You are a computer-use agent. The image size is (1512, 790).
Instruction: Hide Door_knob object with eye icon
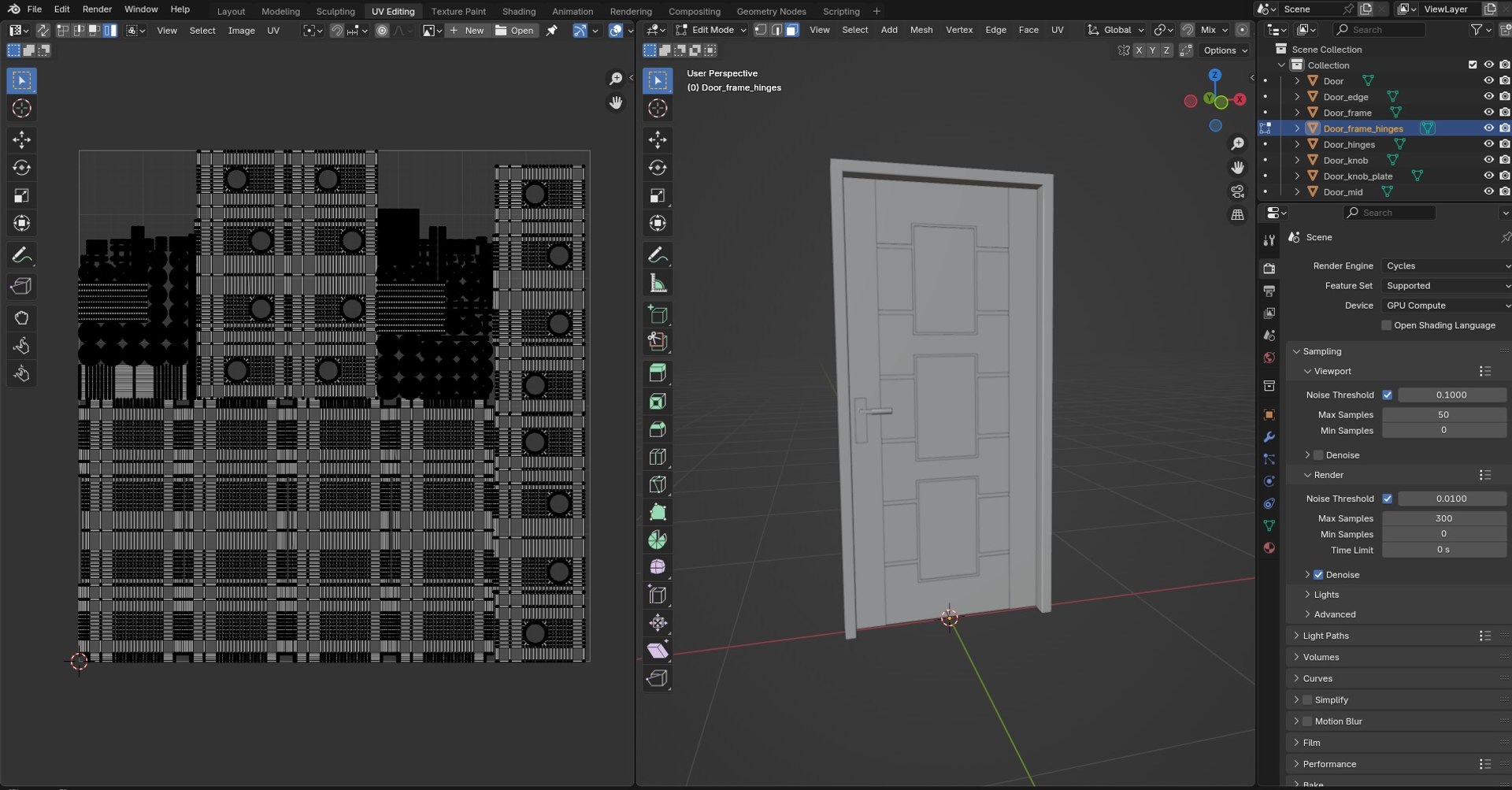pyautogui.click(x=1488, y=160)
